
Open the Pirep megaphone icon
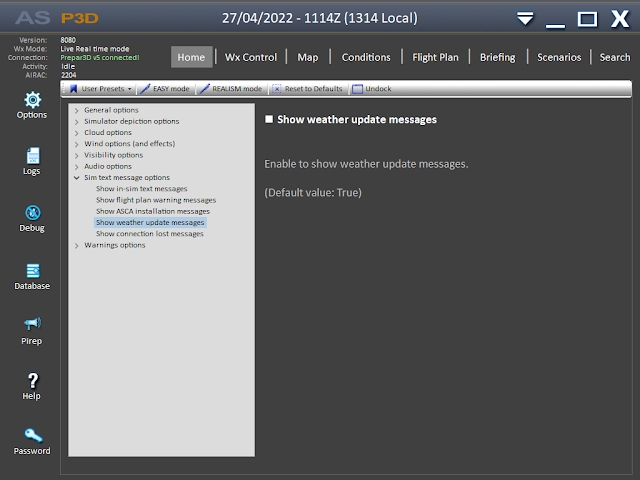31,326
